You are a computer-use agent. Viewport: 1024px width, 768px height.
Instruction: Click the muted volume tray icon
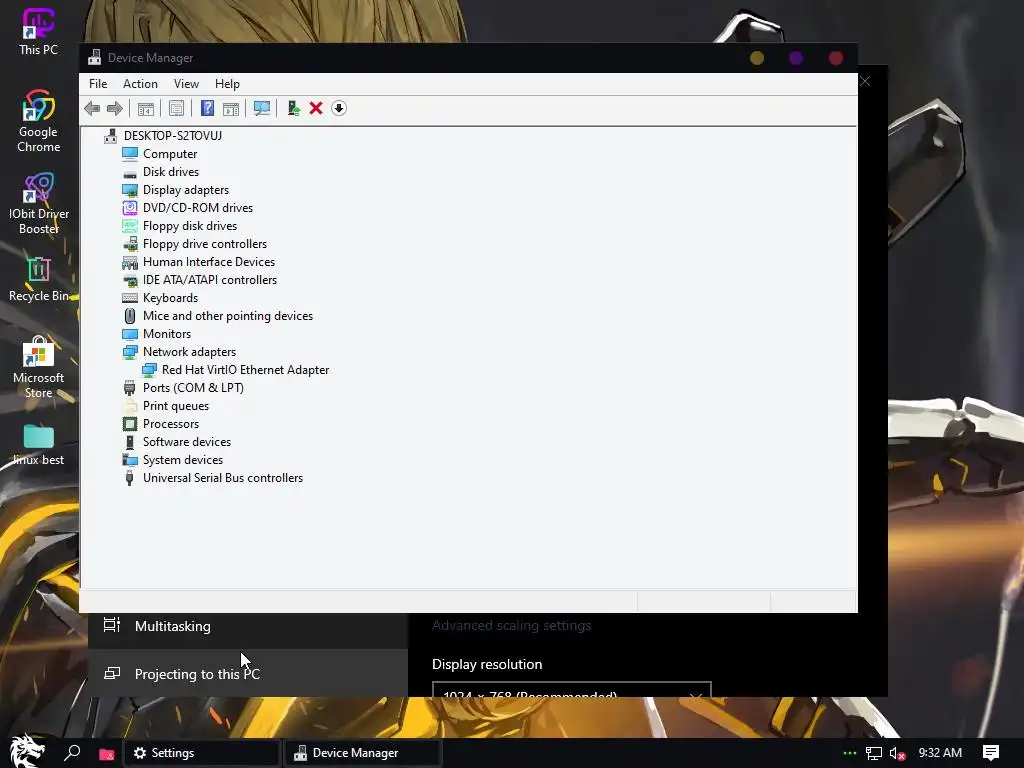(x=897, y=754)
